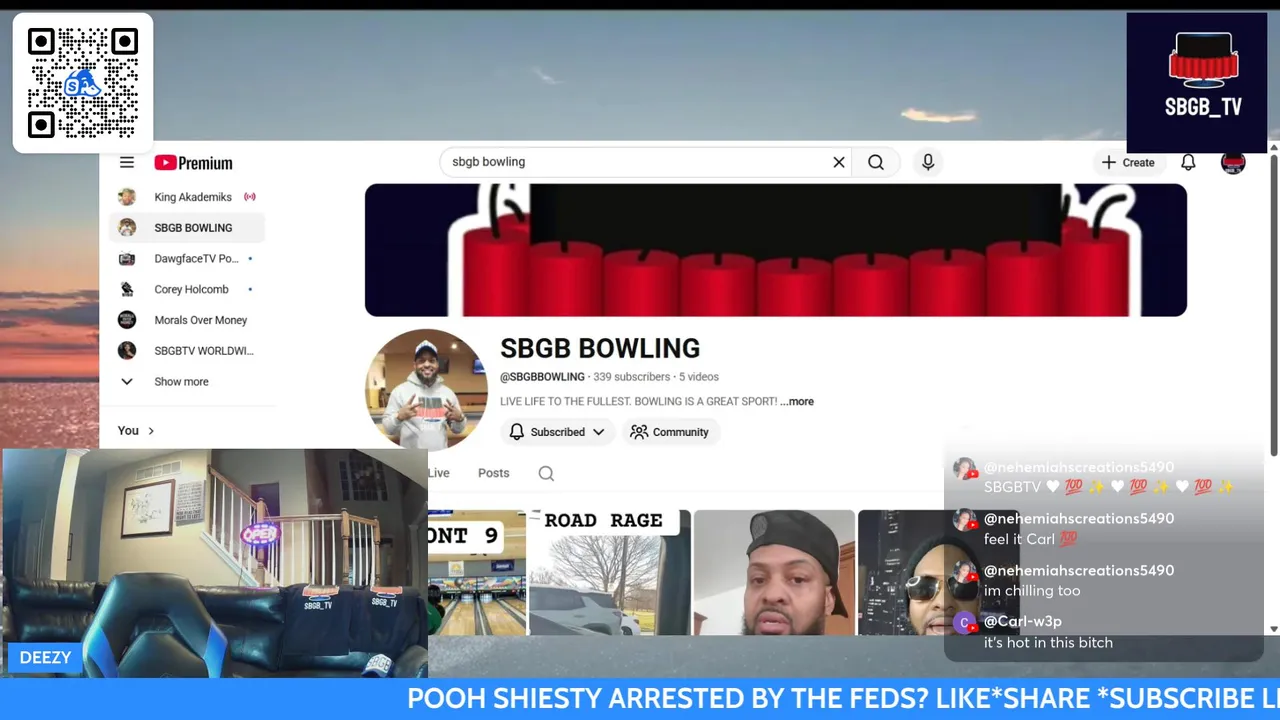The height and width of the screenshot is (720, 1280).
Task: Open the Subscribed dropdown menu
Action: click(557, 432)
